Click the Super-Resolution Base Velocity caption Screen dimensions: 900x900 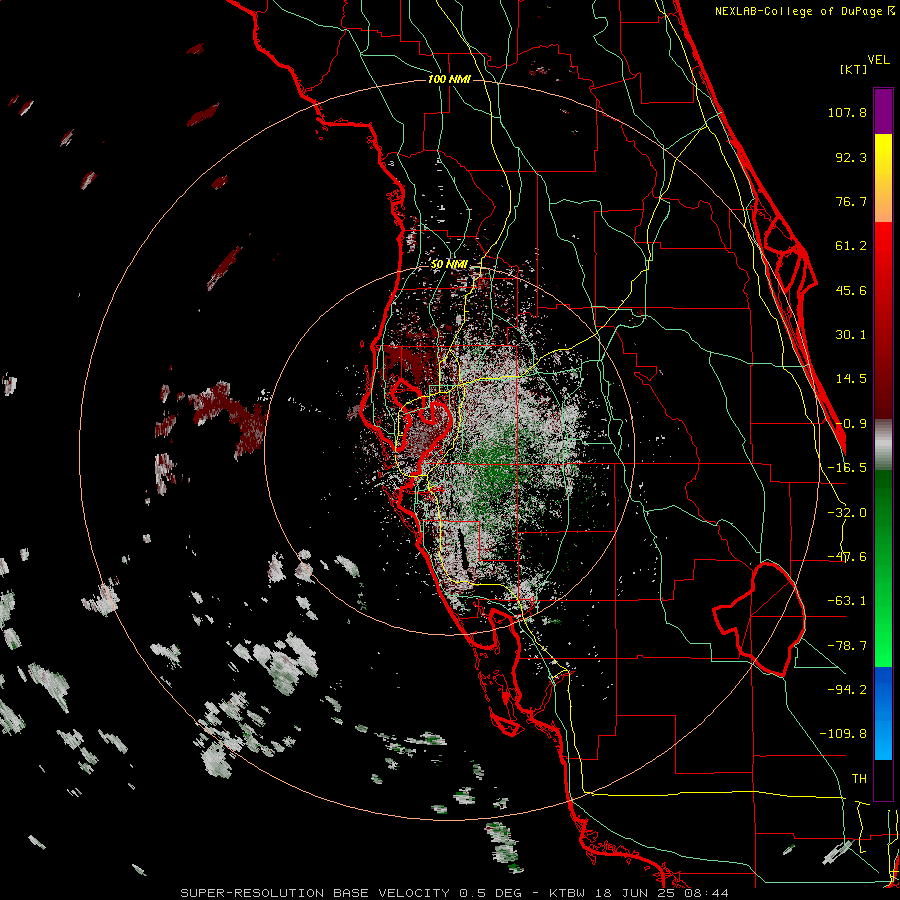click(455, 893)
